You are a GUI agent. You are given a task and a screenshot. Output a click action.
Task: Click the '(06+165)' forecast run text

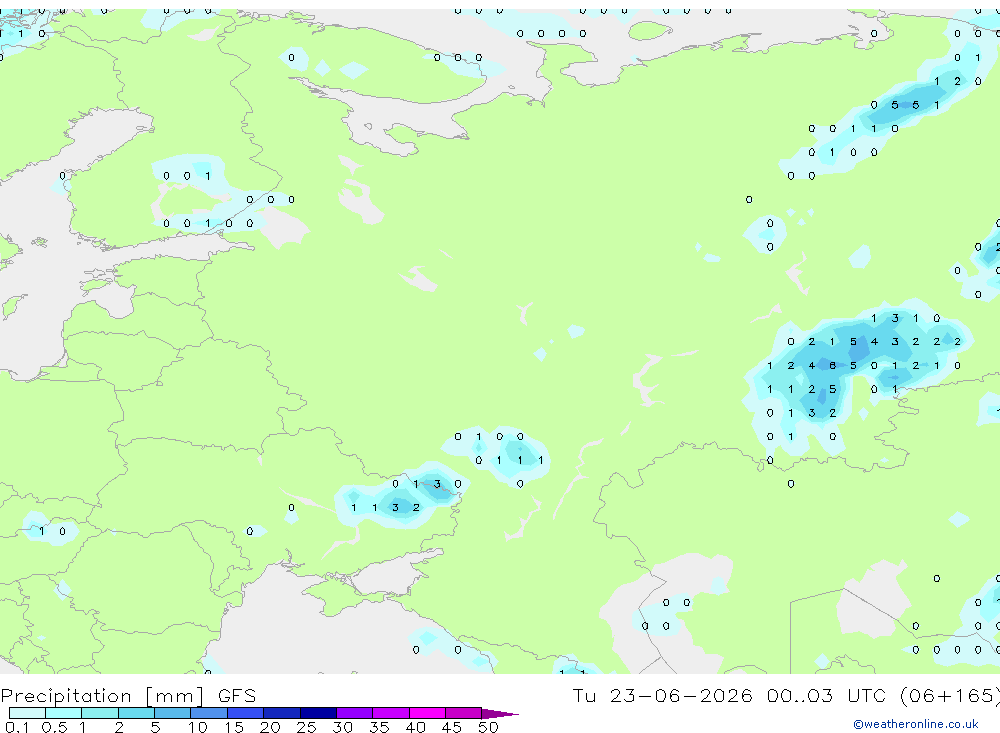point(951,695)
